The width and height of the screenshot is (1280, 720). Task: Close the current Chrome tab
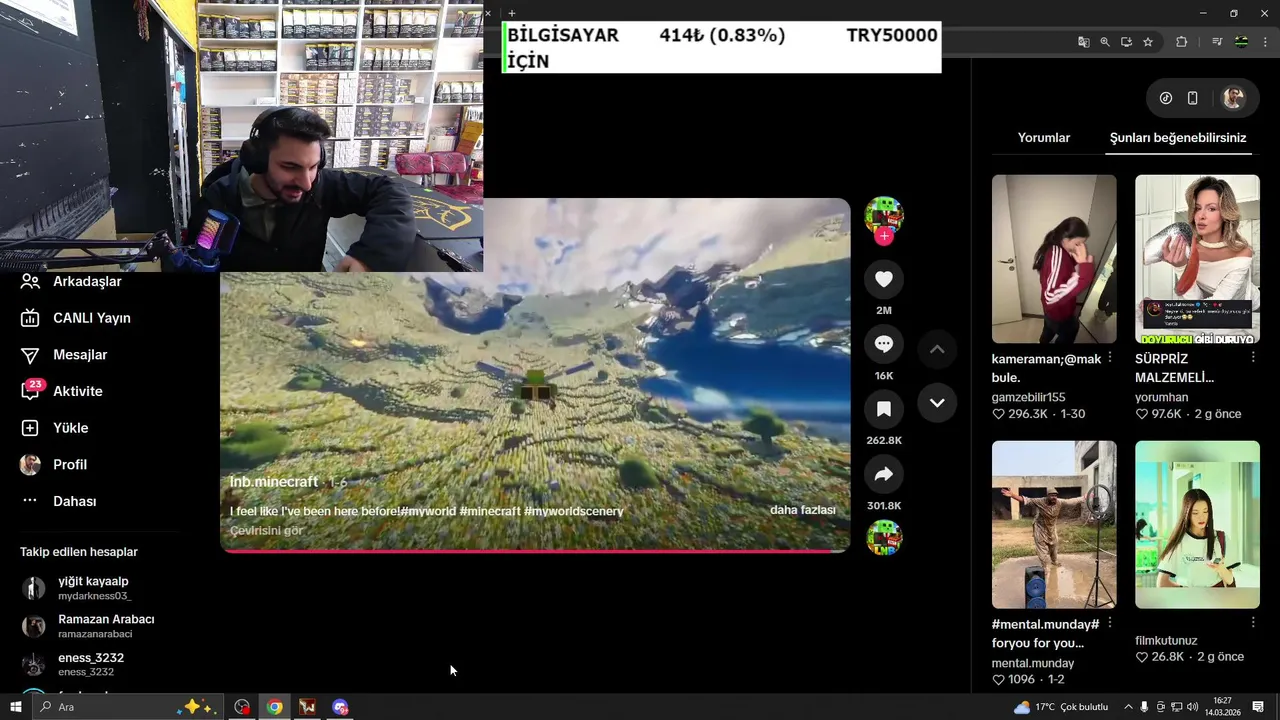pos(488,13)
